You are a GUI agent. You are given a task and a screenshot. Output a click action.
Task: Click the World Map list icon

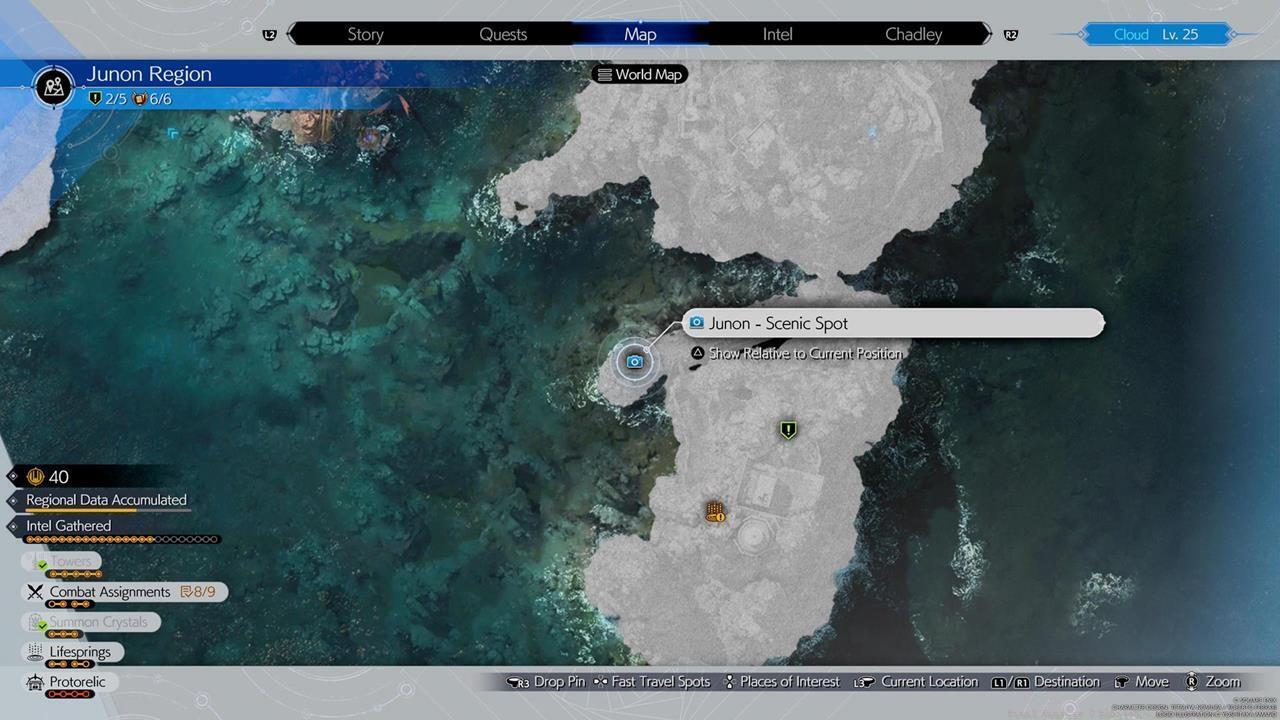pos(604,74)
